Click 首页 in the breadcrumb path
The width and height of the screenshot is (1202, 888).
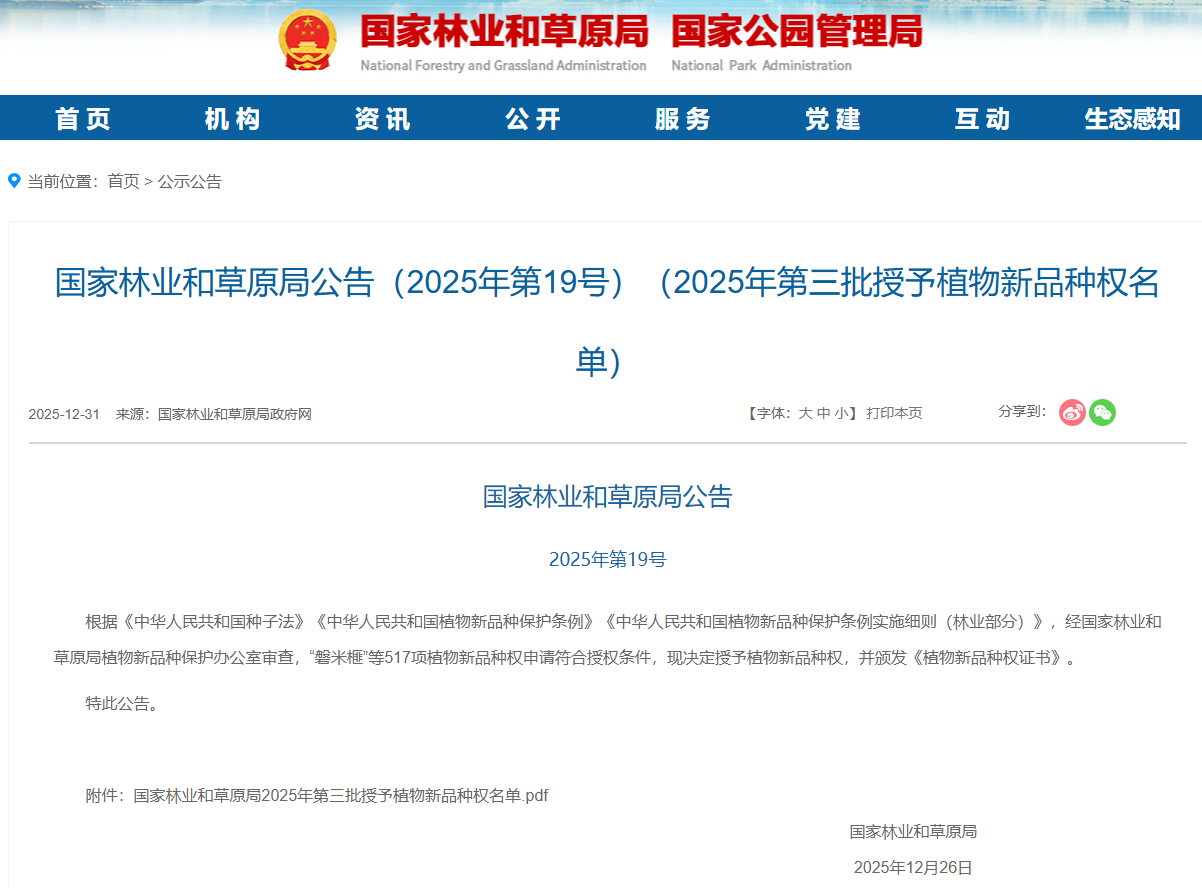124,181
